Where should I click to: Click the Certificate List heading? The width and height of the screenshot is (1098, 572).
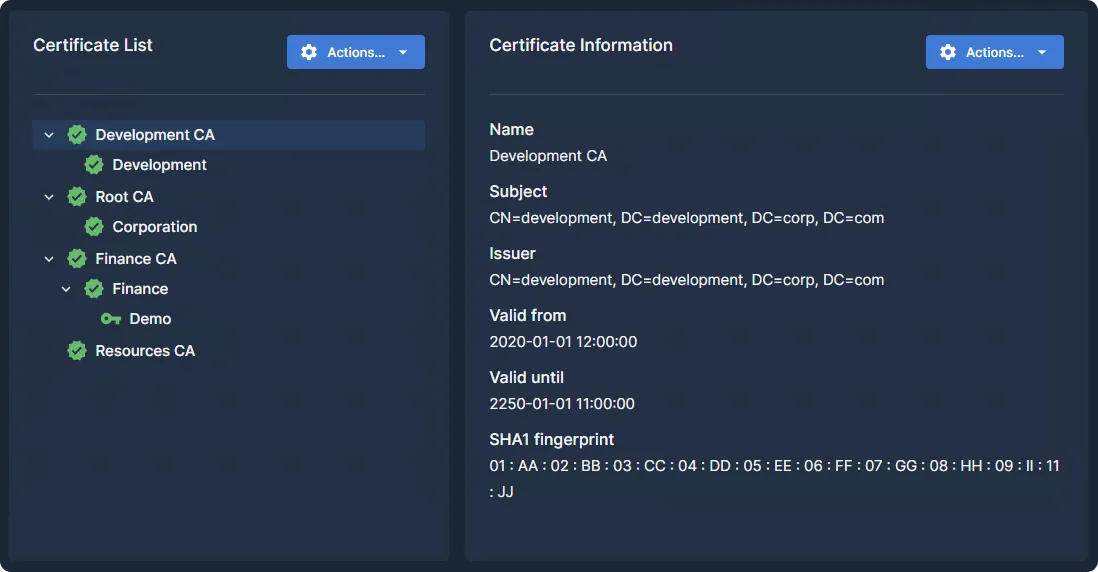click(92, 45)
